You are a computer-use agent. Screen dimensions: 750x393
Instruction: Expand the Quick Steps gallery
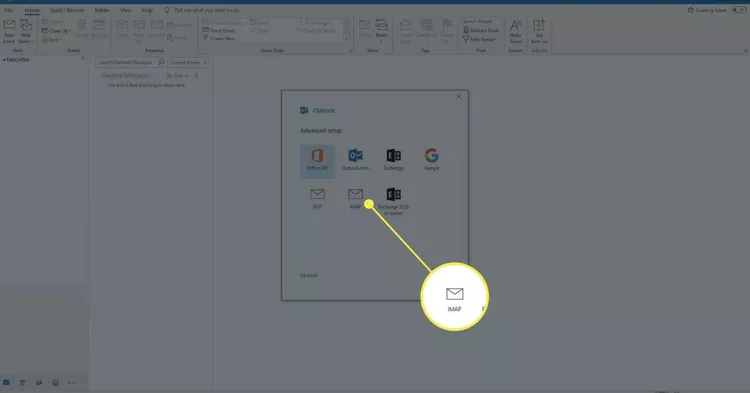click(x=346, y=38)
